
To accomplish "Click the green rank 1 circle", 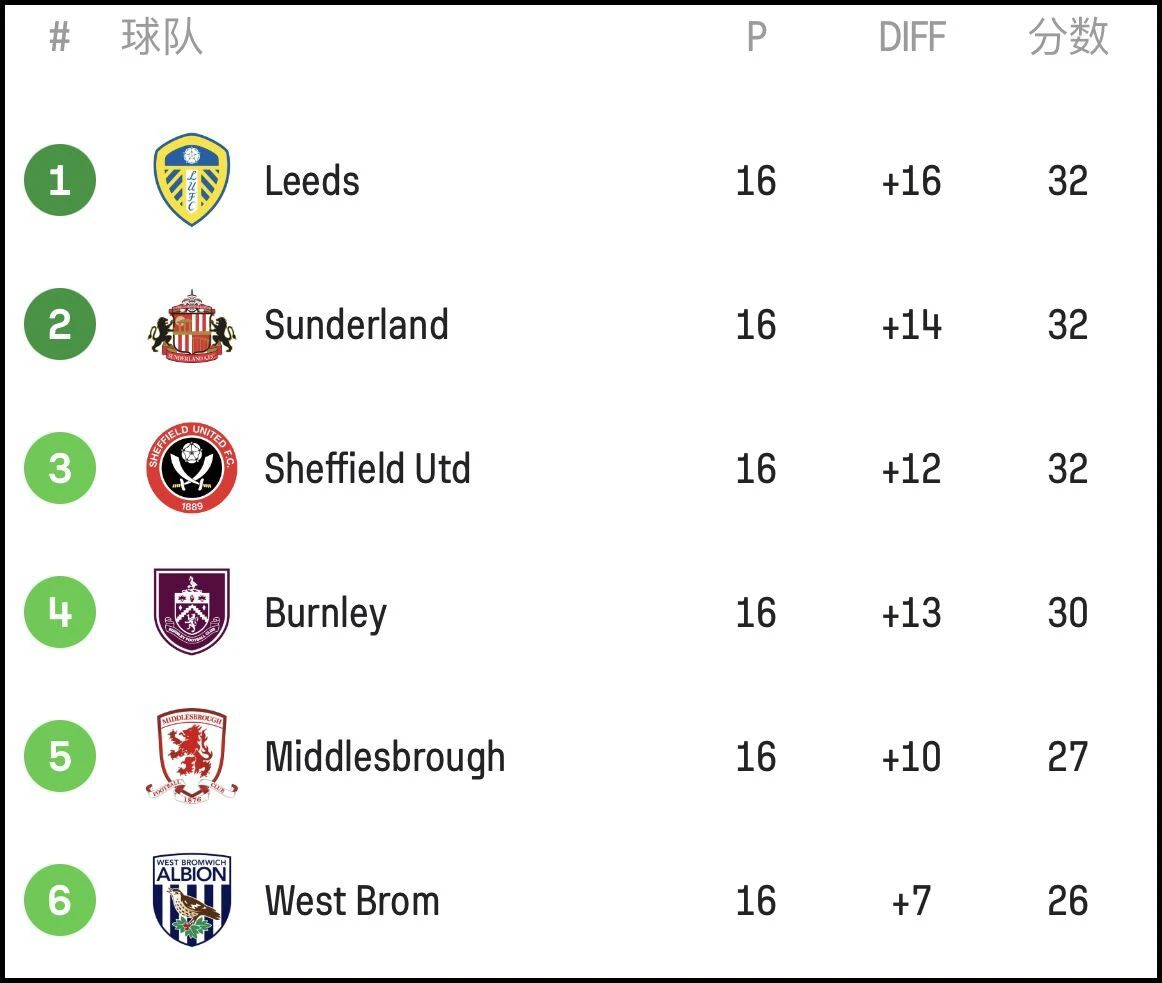I will pyautogui.click(x=60, y=180).
